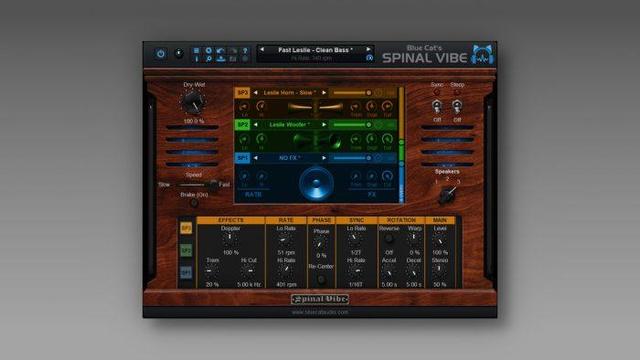Open the main menu icon in the toolbar

click(196, 51)
